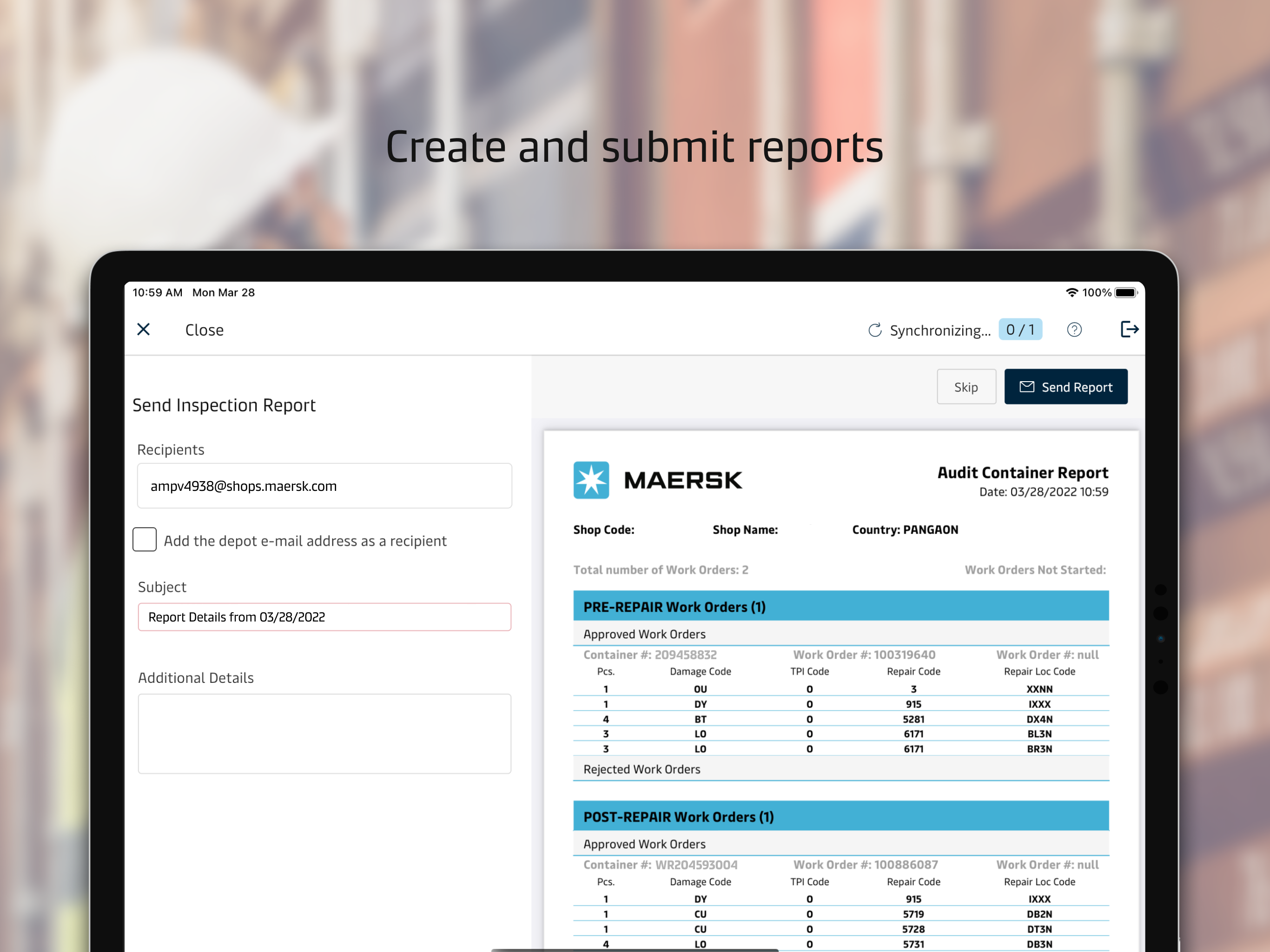This screenshot has width=1270, height=952.
Task: Click the battery status icon
Action: pos(1126,292)
